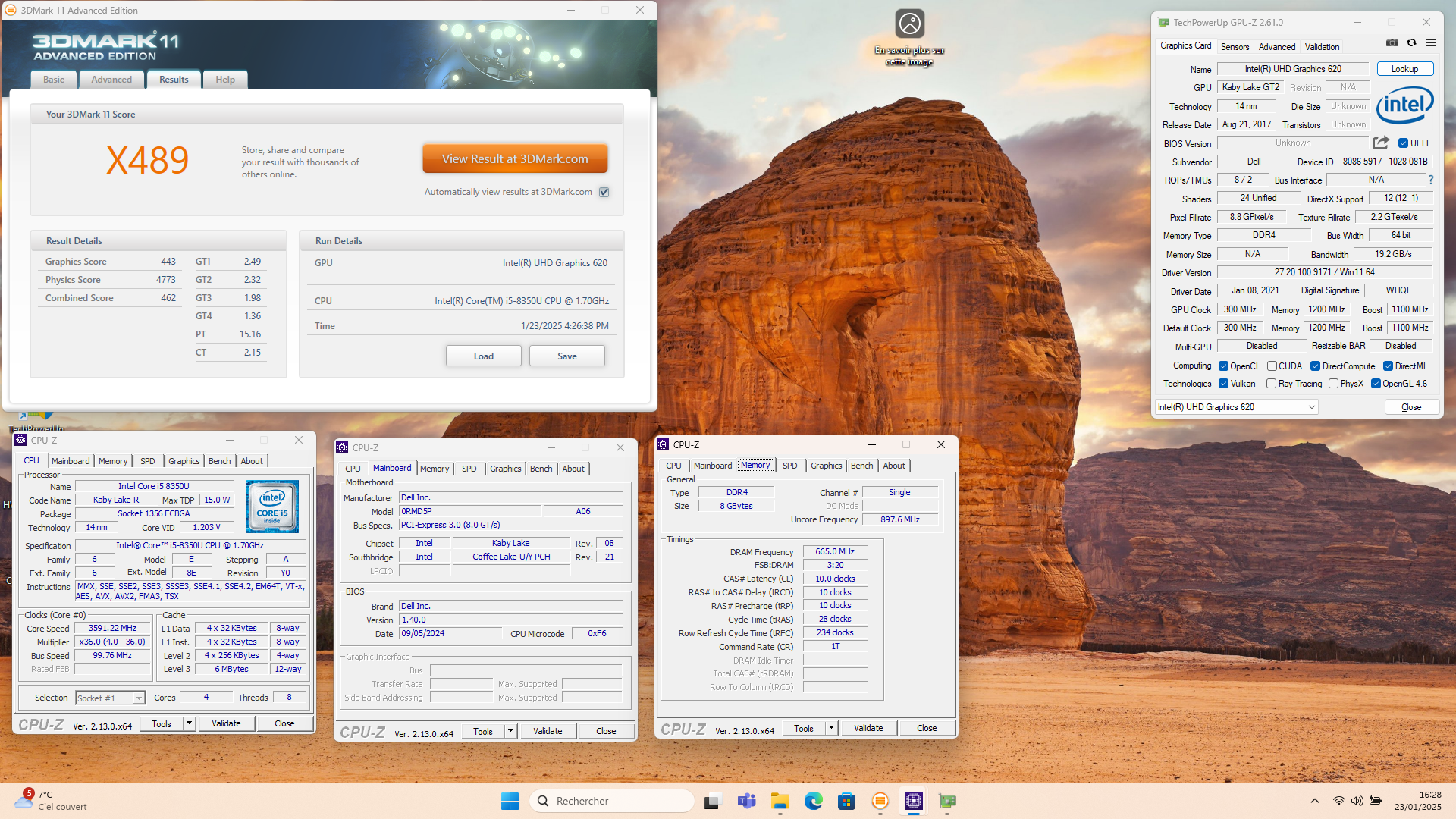Open the Windows Start menu
The width and height of the screenshot is (1456, 819).
coord(510,801)
